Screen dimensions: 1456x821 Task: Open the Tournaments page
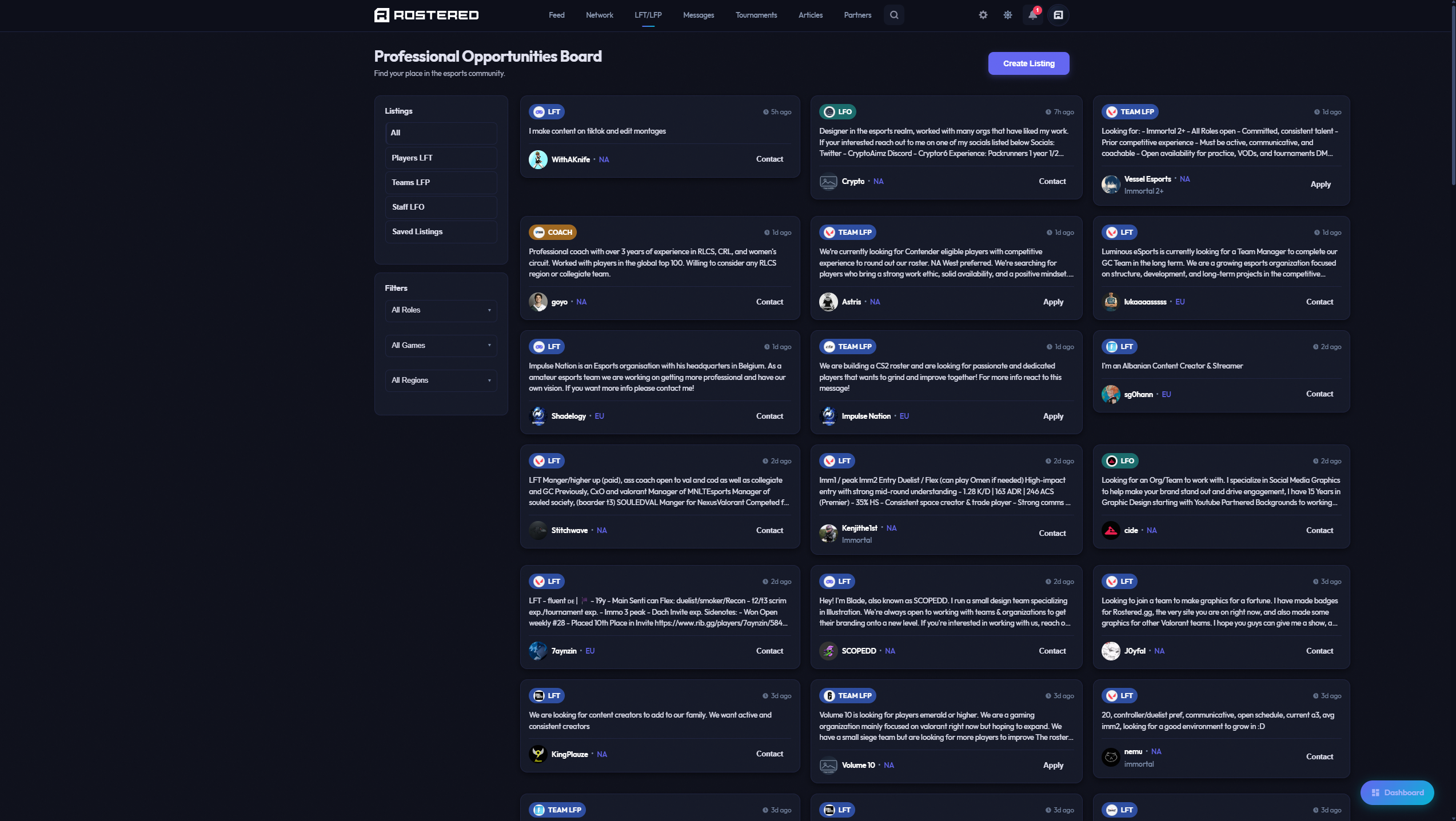point(756,15)
